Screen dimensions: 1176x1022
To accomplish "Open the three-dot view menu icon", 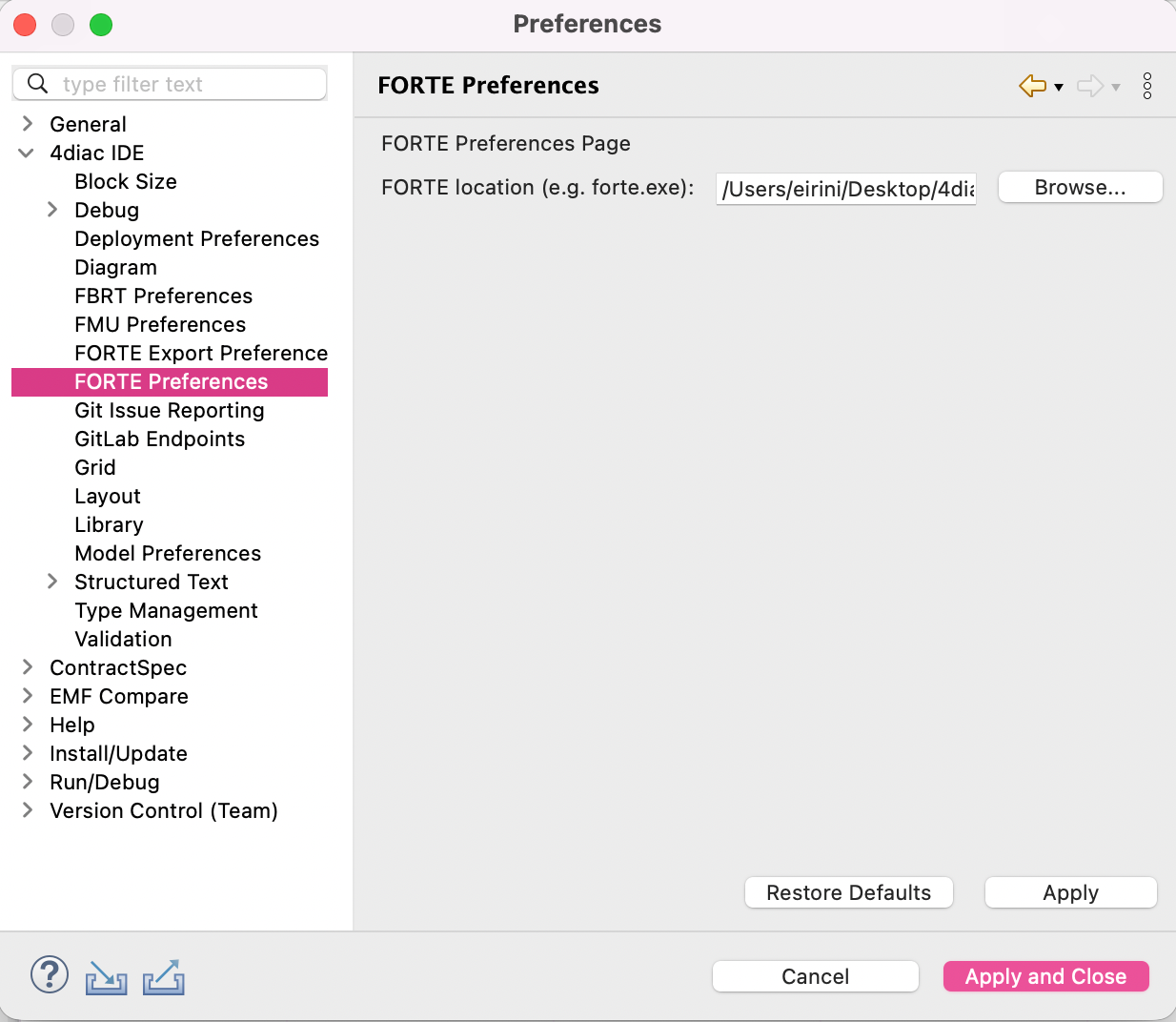I will click(x=1147, y=86).
